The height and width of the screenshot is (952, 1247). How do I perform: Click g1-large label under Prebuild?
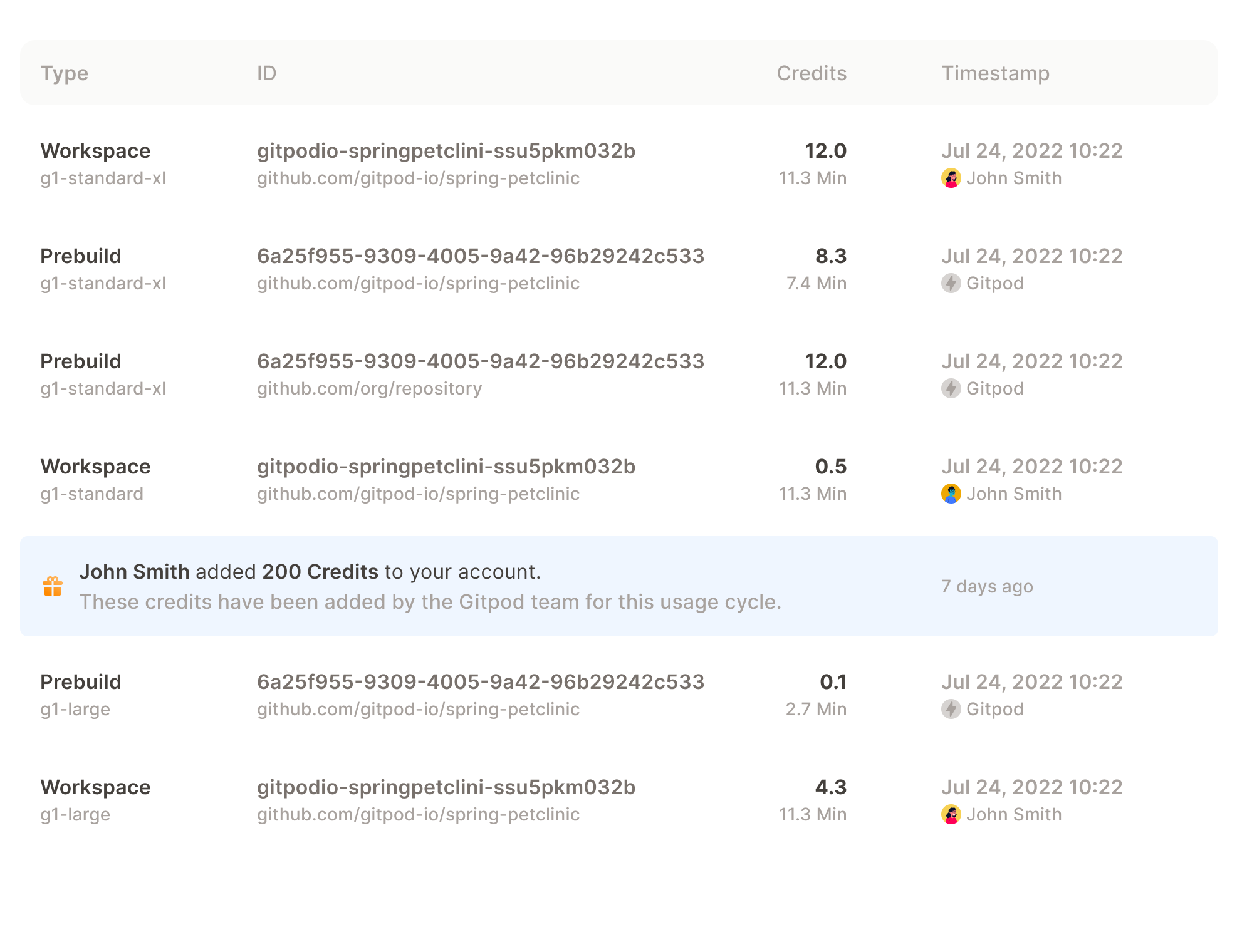[x=75, y=710]
